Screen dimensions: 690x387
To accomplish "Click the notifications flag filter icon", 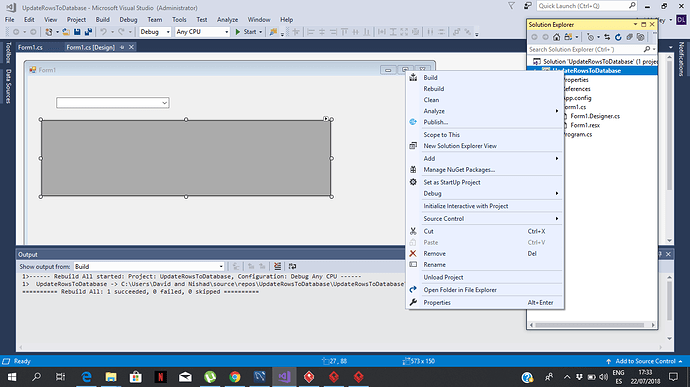I will pos(511,6).
